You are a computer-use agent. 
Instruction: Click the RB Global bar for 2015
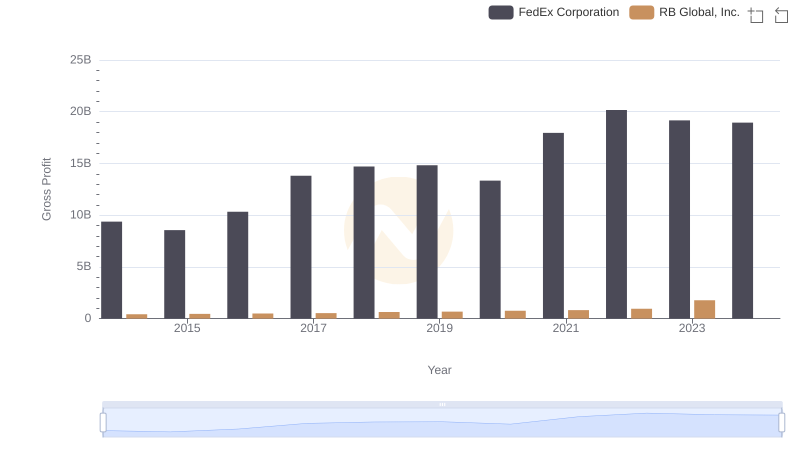click(199, 316)
